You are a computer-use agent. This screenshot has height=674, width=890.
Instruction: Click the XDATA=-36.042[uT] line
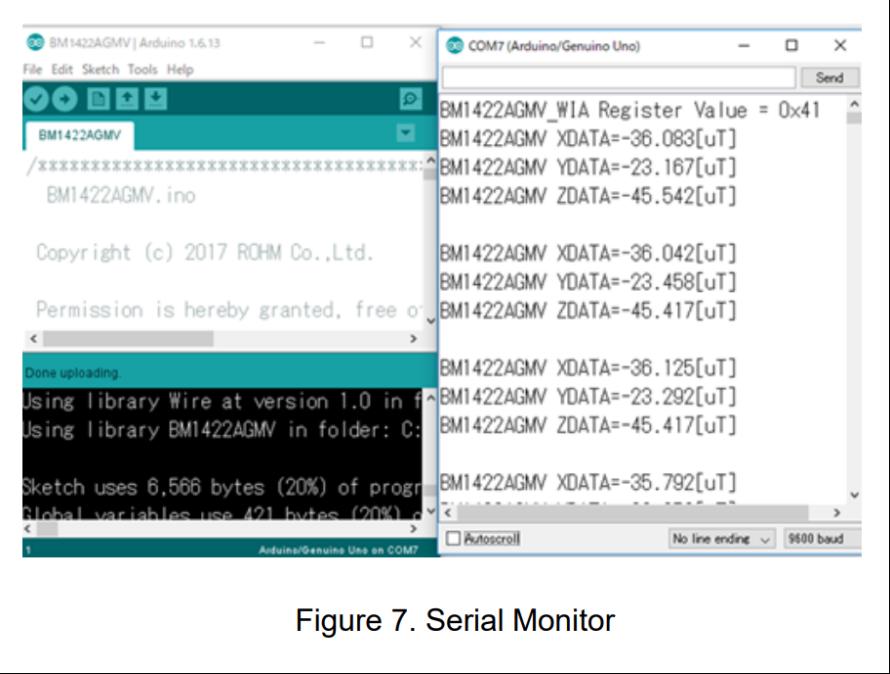(x=588, y=253)
